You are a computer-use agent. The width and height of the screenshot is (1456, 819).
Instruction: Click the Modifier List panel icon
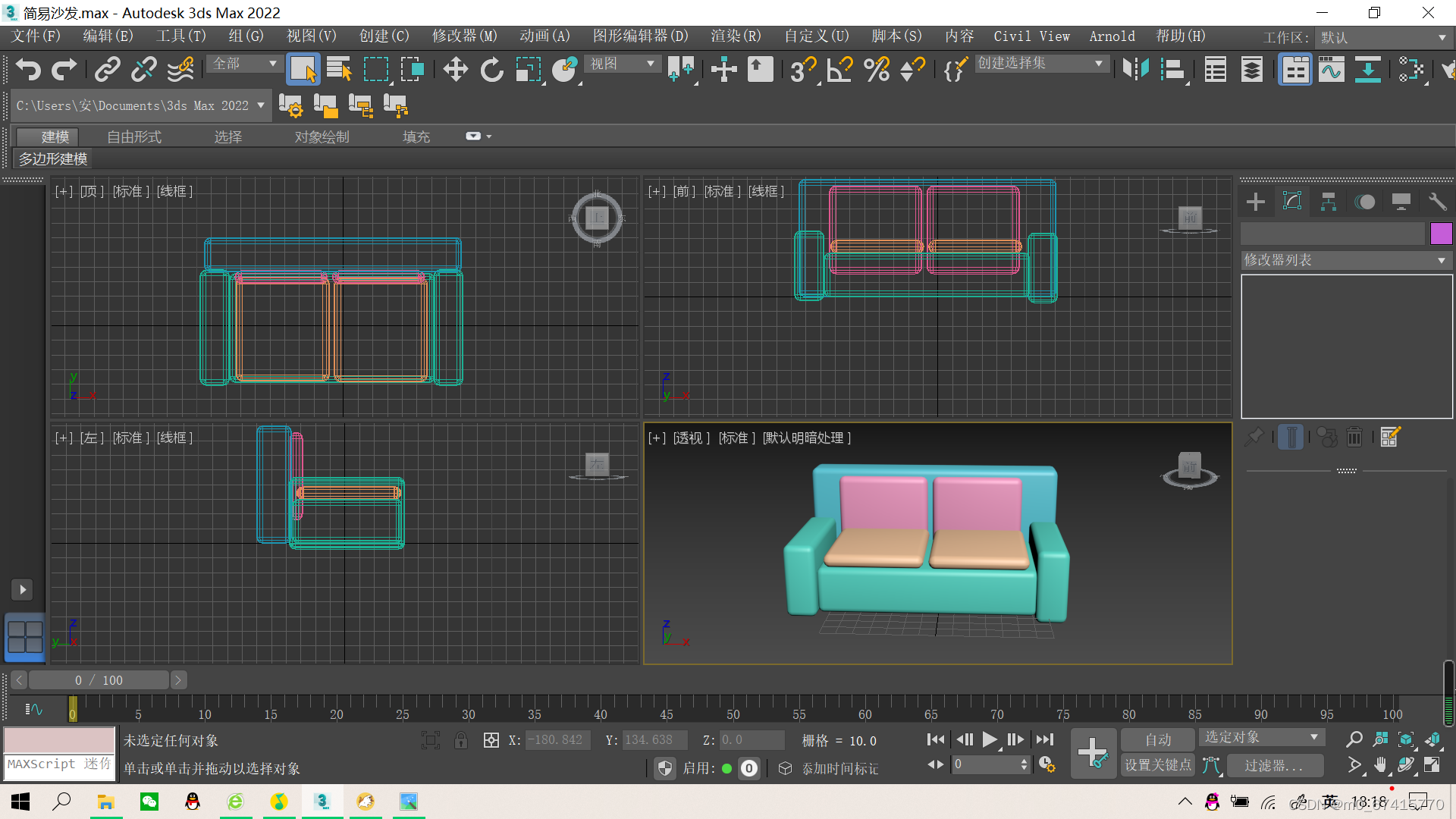1292,201
